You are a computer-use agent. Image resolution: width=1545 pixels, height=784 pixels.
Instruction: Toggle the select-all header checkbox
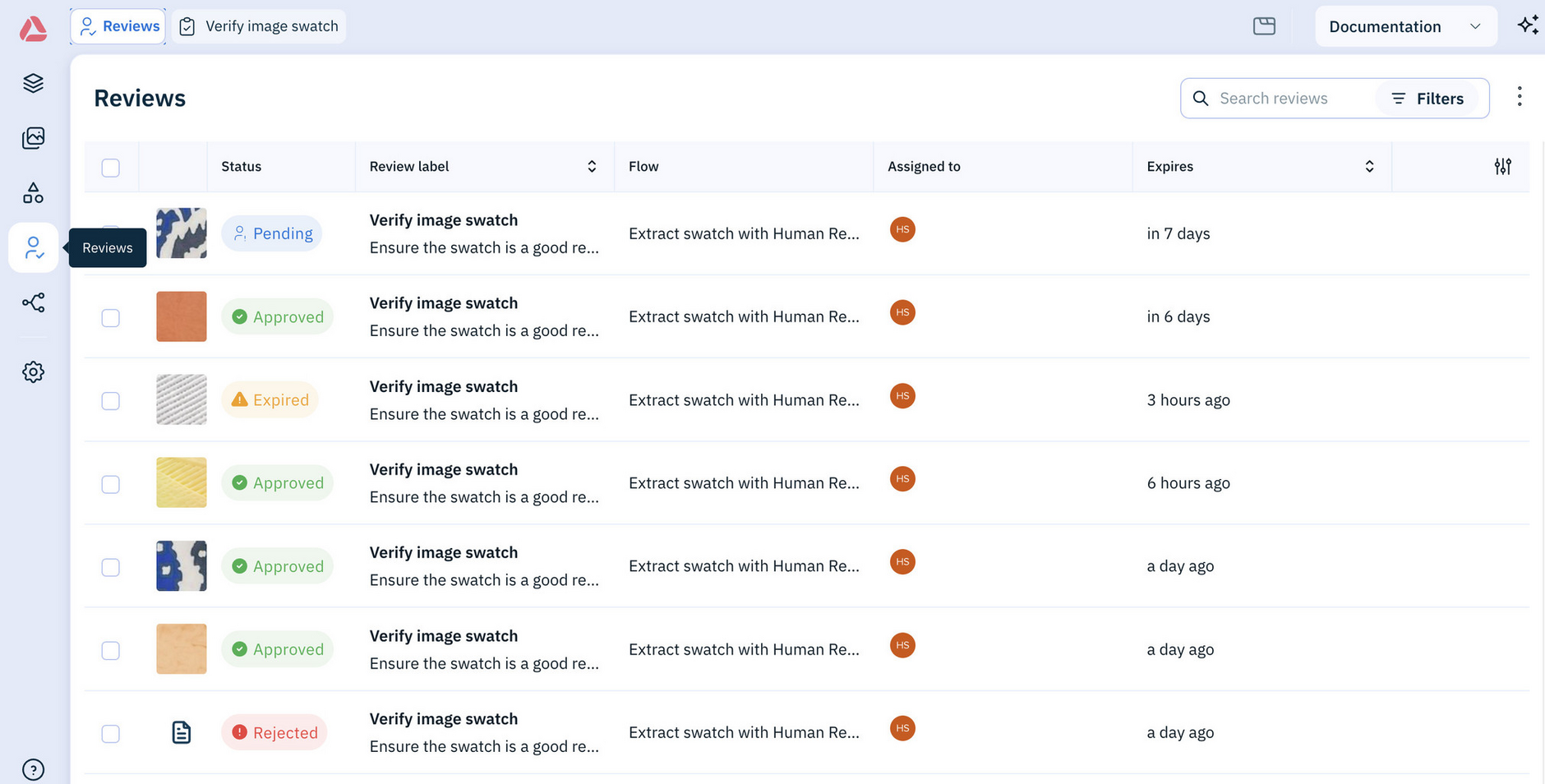(110, 168)
